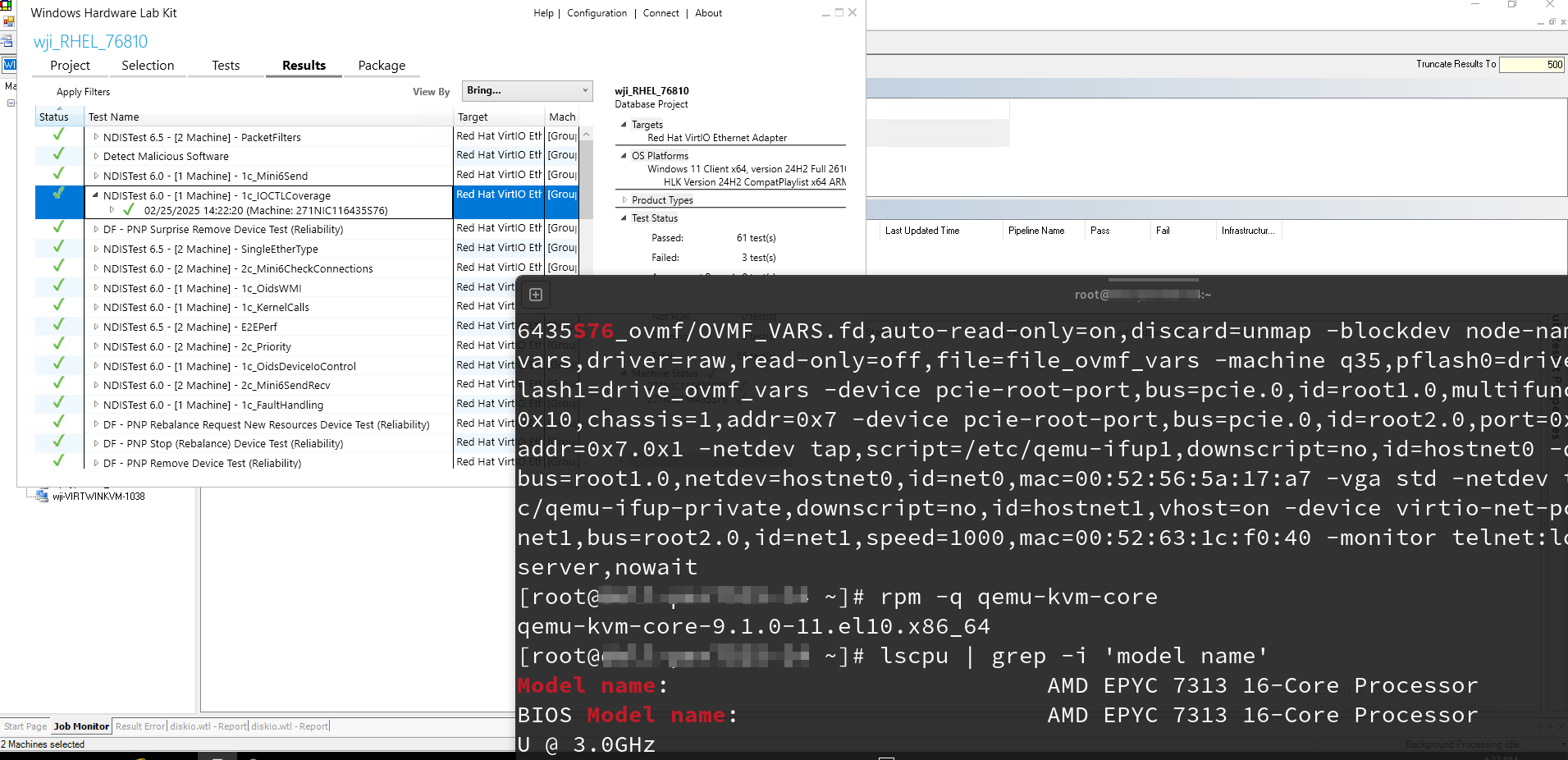The height and width of the screenshot is (760, 1568).
Task: Open the Package tab
Action: point(382,66)
